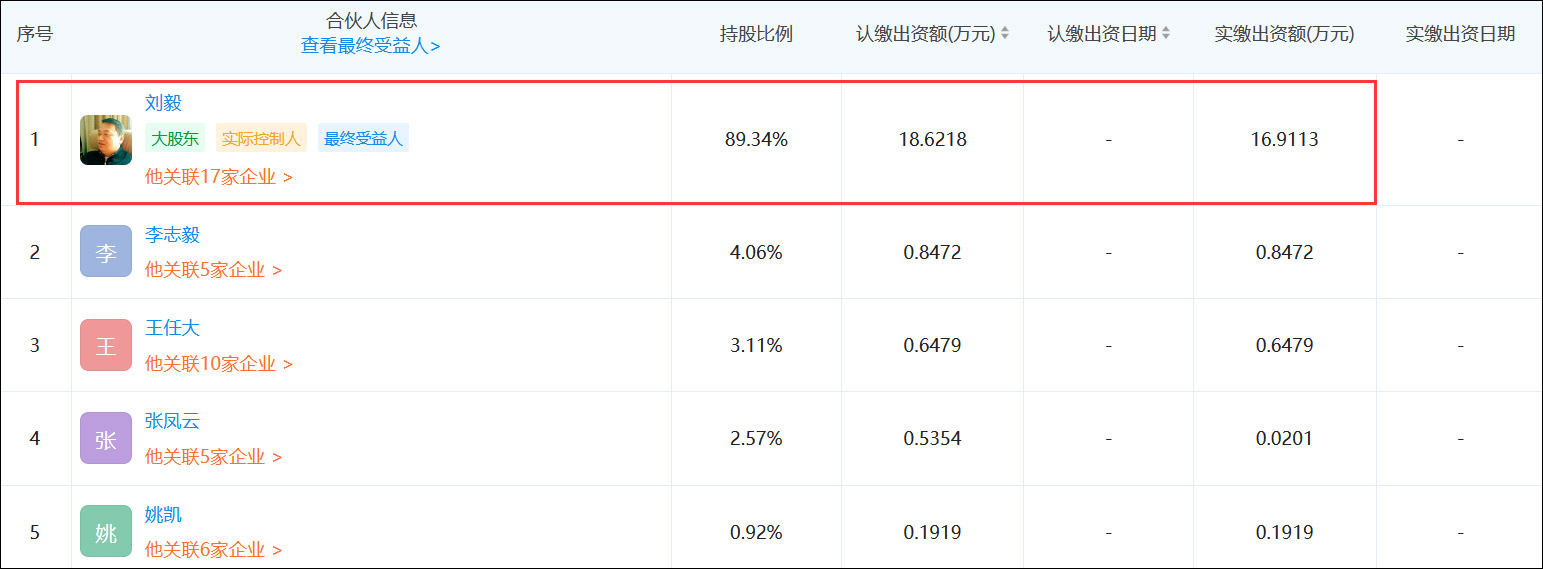Click the purple 张 avatar icon
This screenshot has width=1543, height=569.
click(x=106, y=439)
